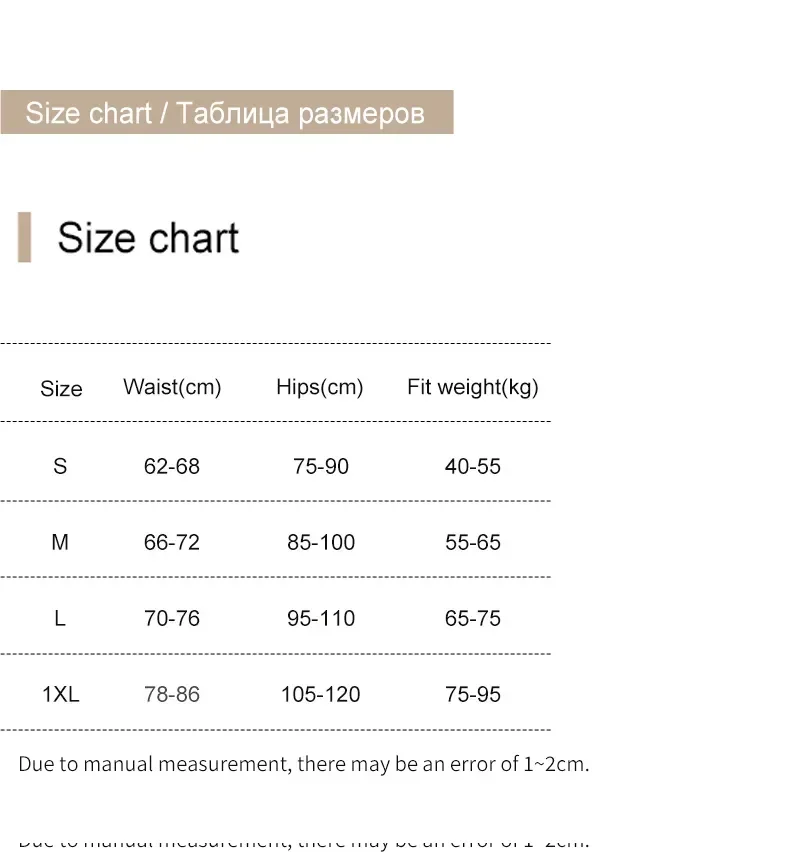Image resolution: width=790 pixels, height=857 pixels.
Task: Select the S size row label
Action: 60,466
